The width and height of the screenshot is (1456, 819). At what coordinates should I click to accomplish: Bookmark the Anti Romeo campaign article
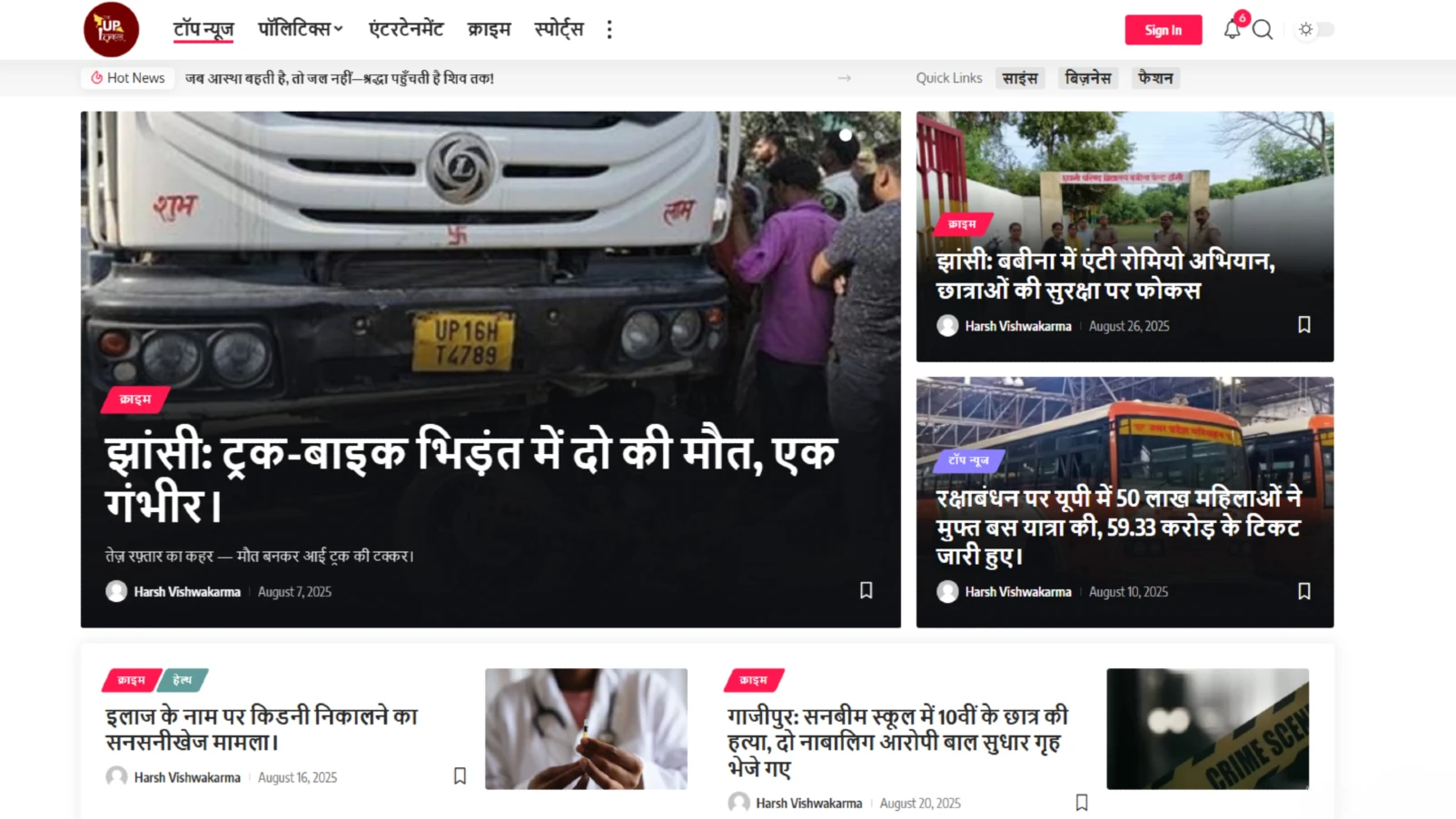coord(1303,325)
